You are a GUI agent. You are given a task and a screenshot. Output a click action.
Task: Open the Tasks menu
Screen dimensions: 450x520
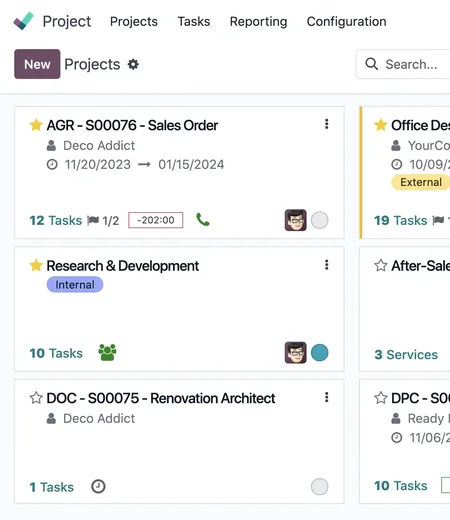point(194,21)
